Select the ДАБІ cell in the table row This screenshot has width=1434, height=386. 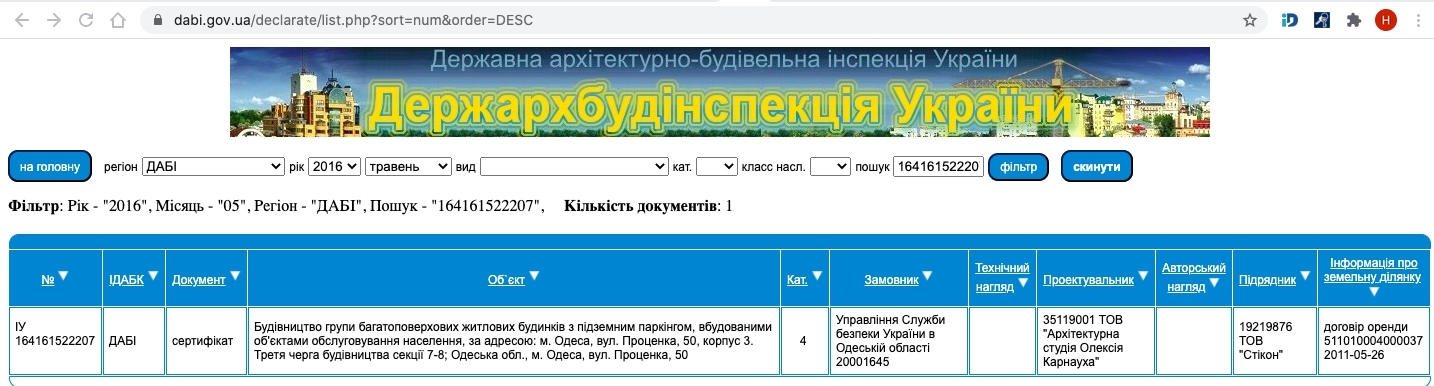coord(134,341)
